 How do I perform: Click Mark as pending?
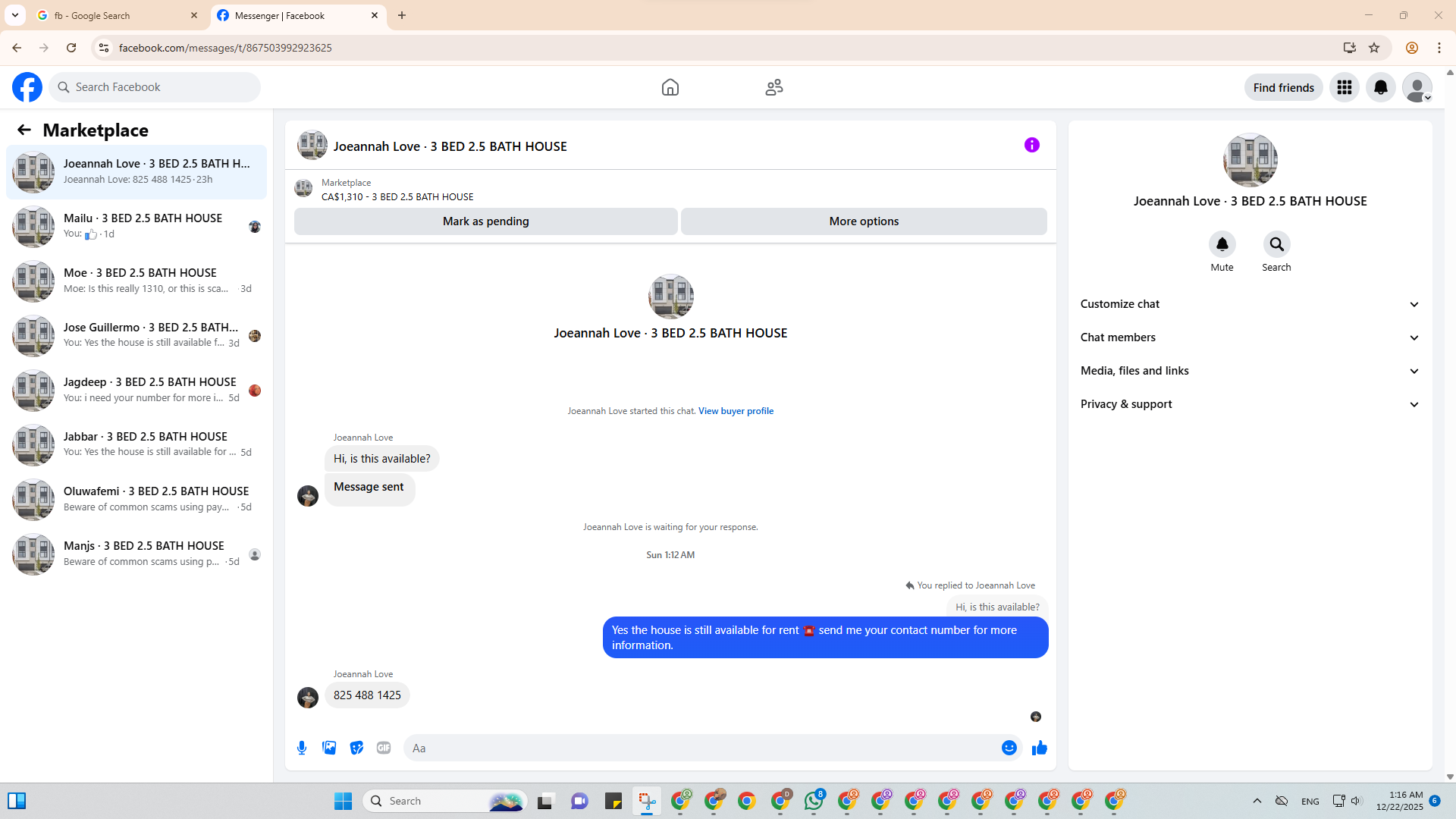click(x=486, y=221)
